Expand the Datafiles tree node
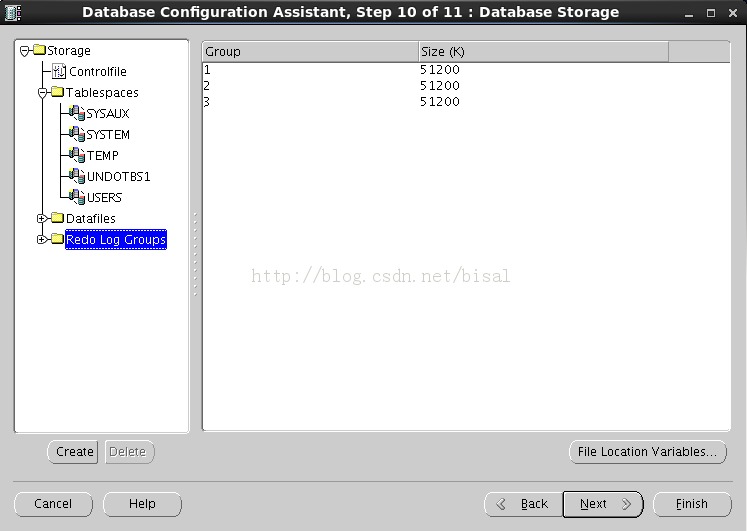 [x=42, y=218]
